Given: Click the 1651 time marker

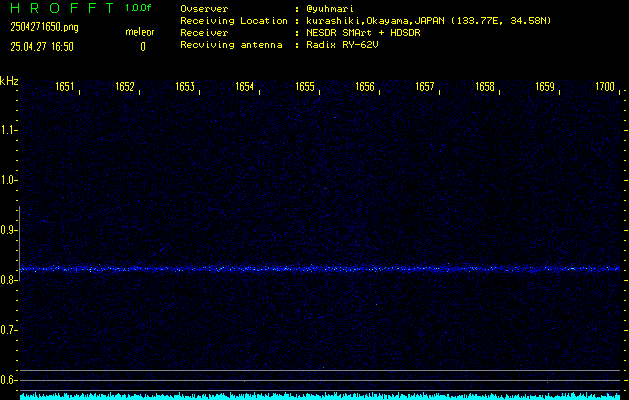Looking at the screenshot, I should [x=65, y=87].
